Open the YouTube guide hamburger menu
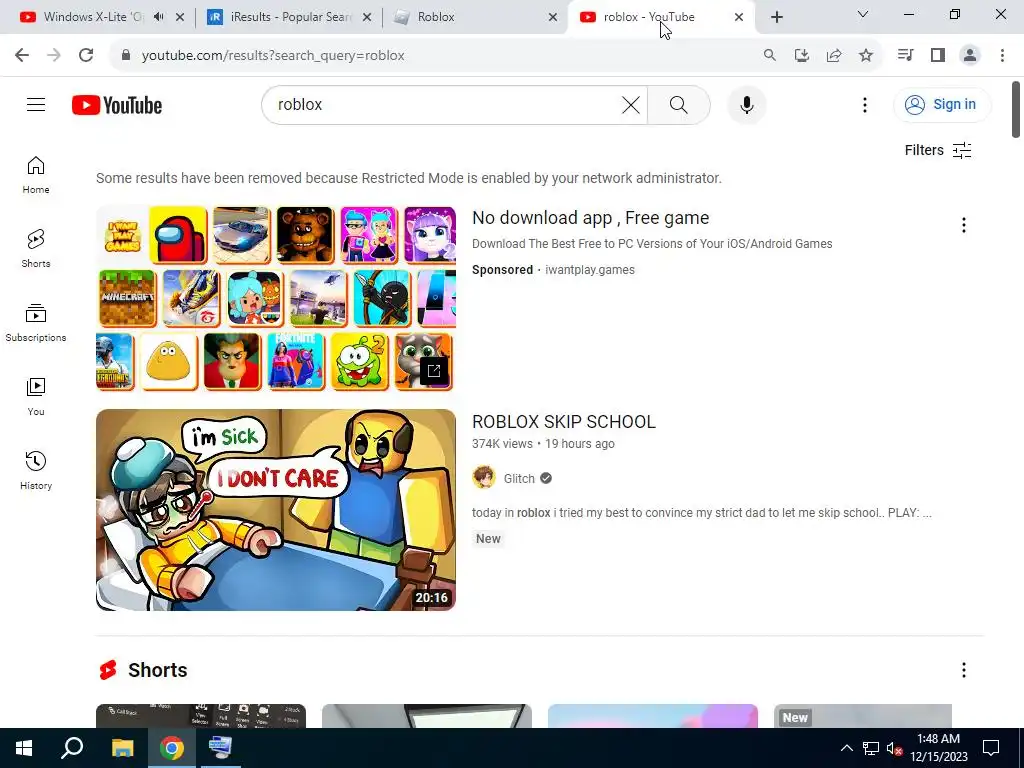The width and height of the screenshot is (1024, 768). pyautogui.click(x=36, y=104)
